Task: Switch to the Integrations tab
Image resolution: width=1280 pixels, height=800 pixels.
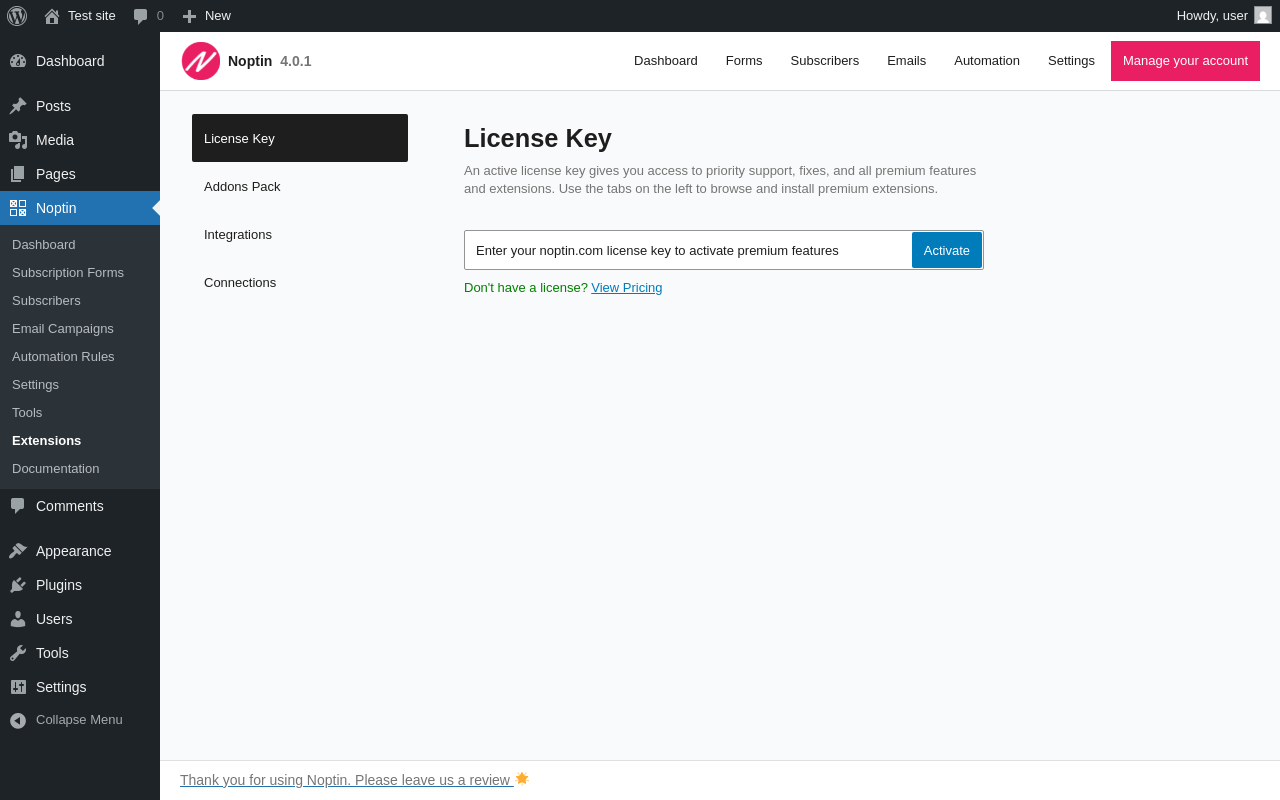Action: point(238,234)
